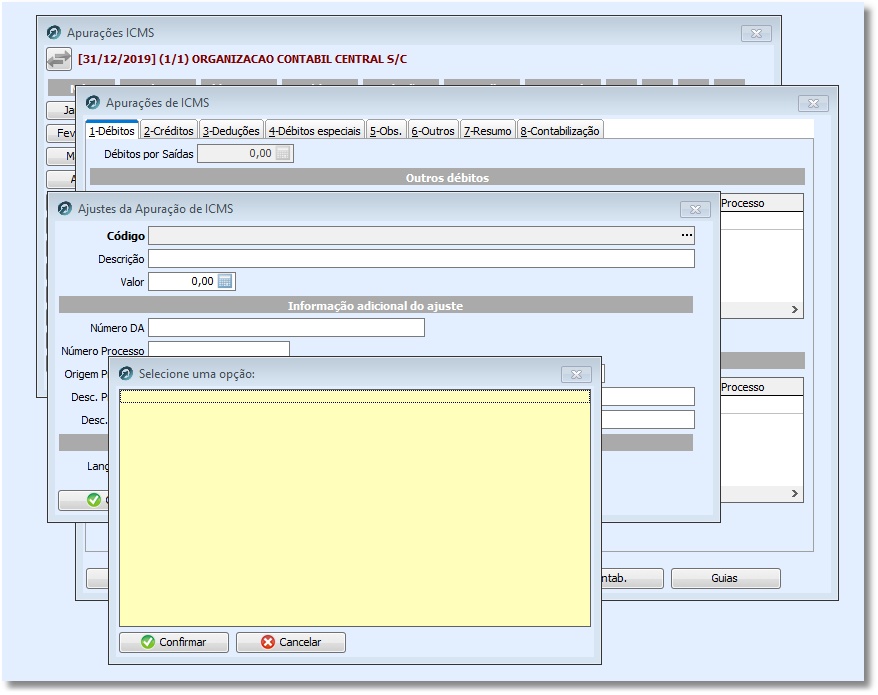
Task: Open the 4-Débitos especiais tab
Action: point(315,130)
